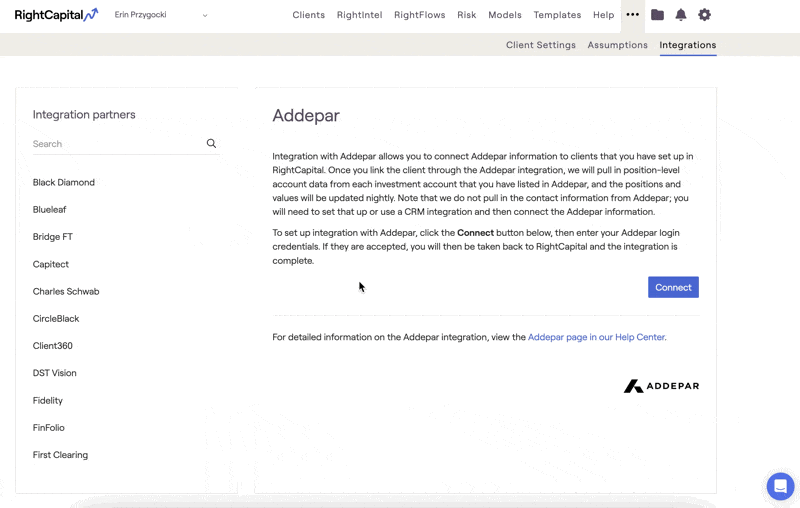Image resolution: width=800 pixels, height=508 pixels.
Task: Open Addepar page in Help Center link
Action: click(596, 337)
